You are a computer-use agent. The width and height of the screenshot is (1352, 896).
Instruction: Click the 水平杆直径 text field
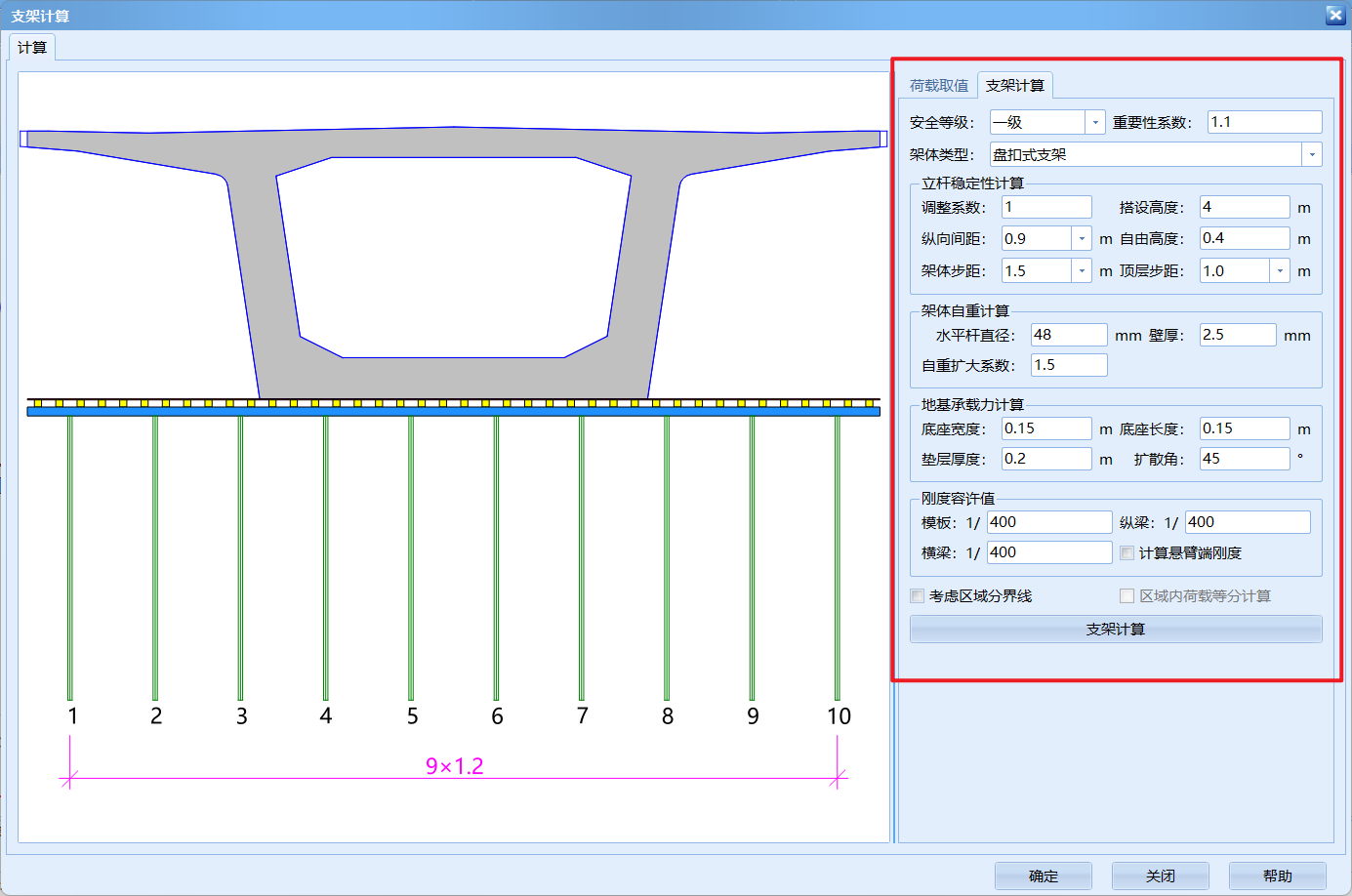(1069, 335)
